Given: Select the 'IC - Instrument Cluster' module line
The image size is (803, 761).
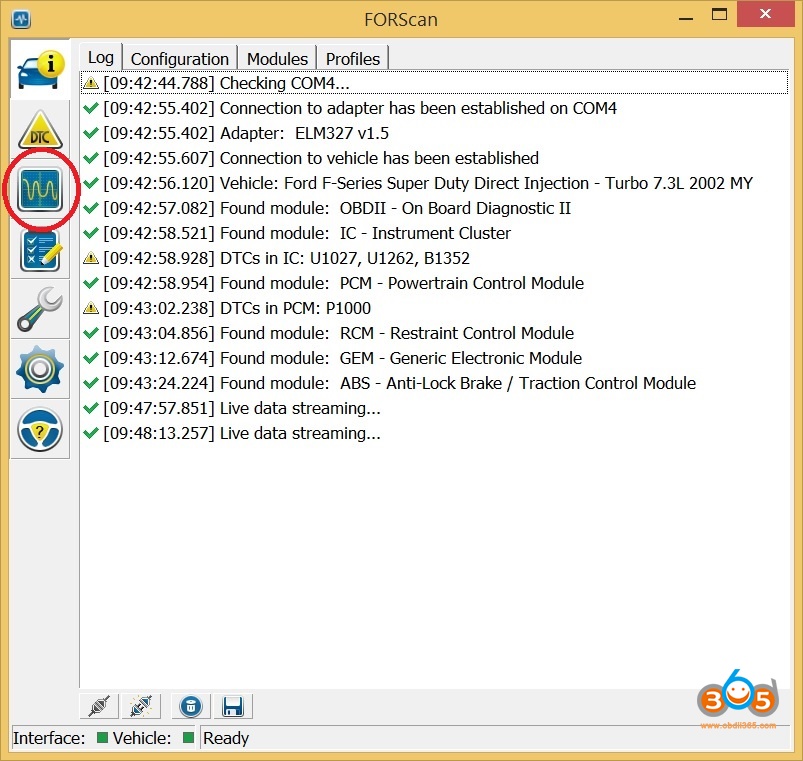Looking at the screenshot, I should pos(434,233).
